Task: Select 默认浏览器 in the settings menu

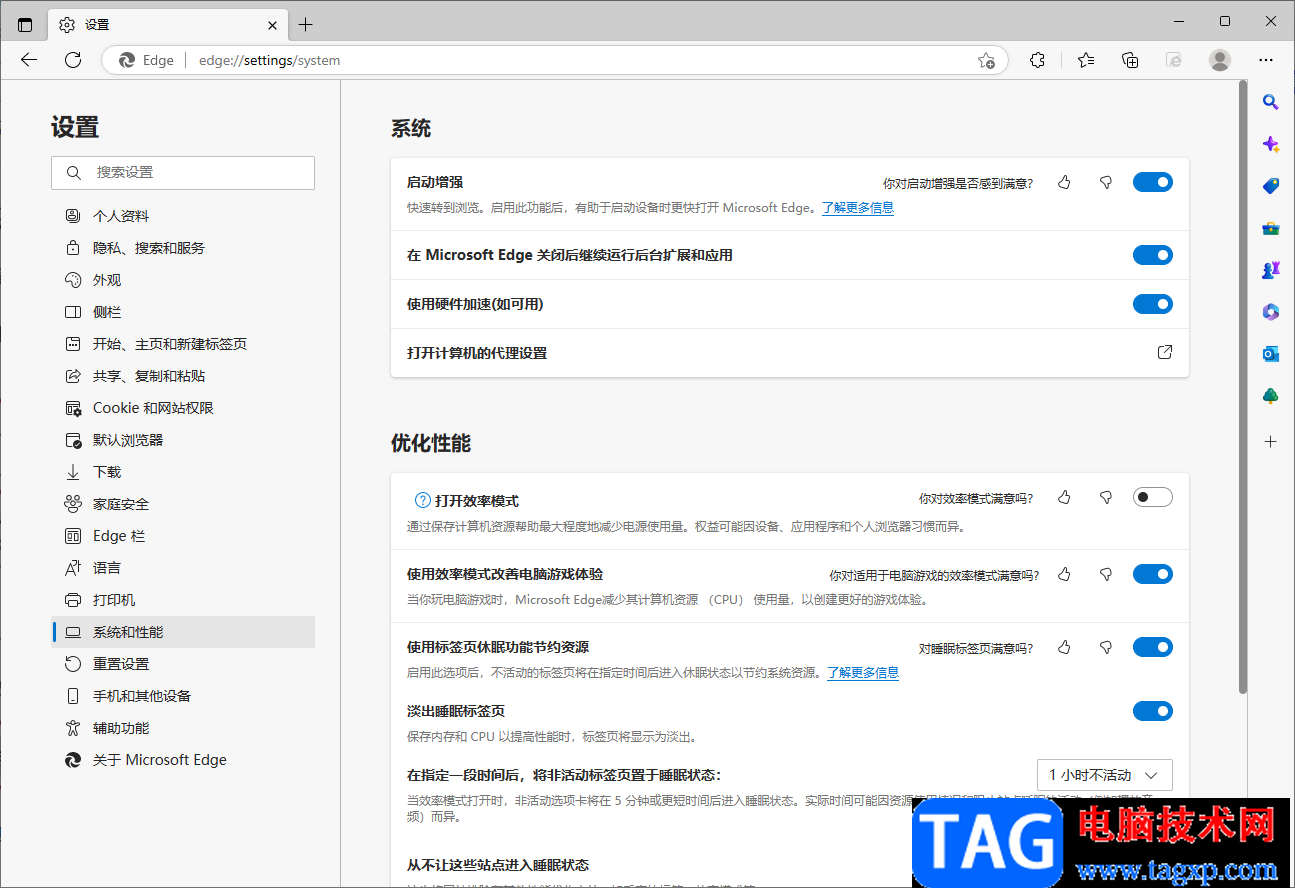Action: pyautogui.click(x=183, y=440)
